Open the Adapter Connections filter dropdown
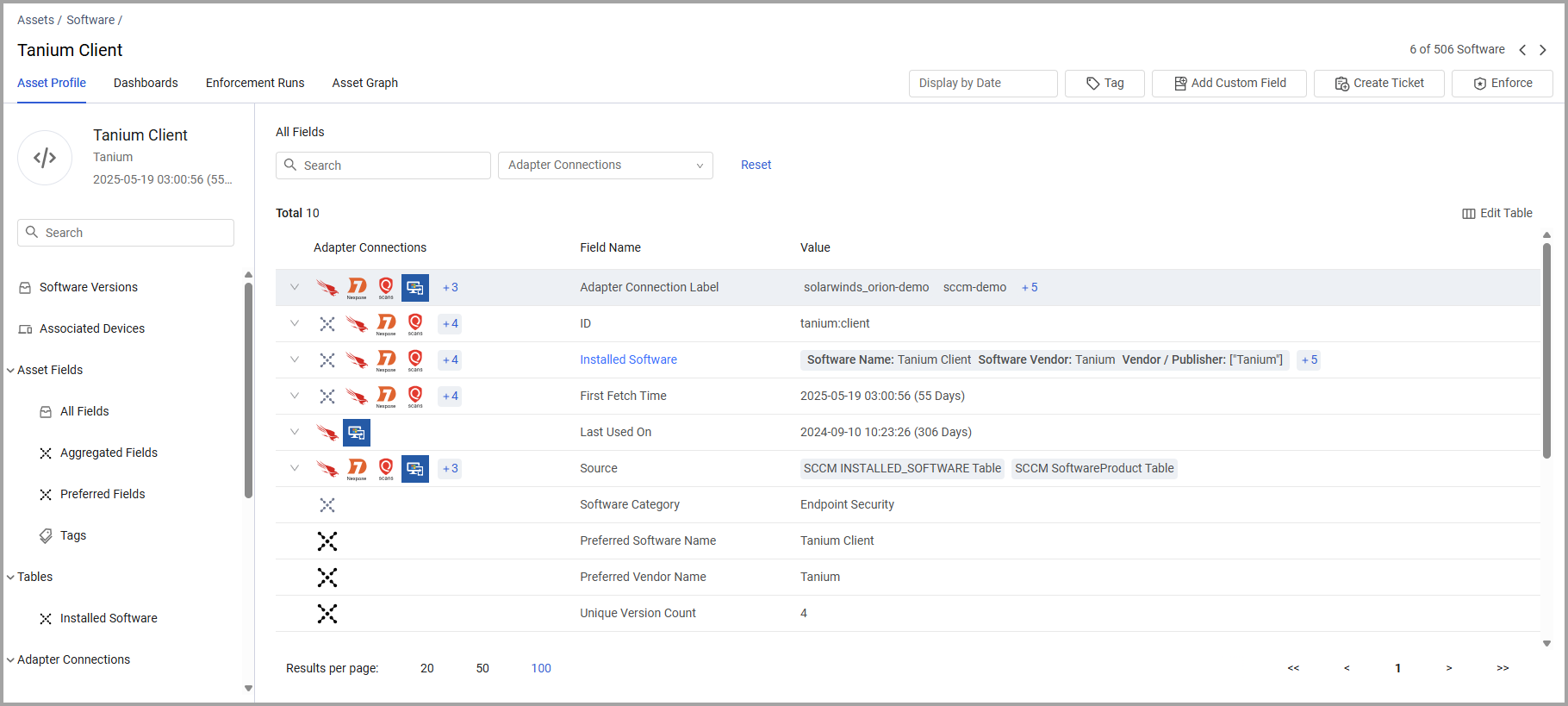Screen dimensions: 1568x706 (x=606, y=166)
